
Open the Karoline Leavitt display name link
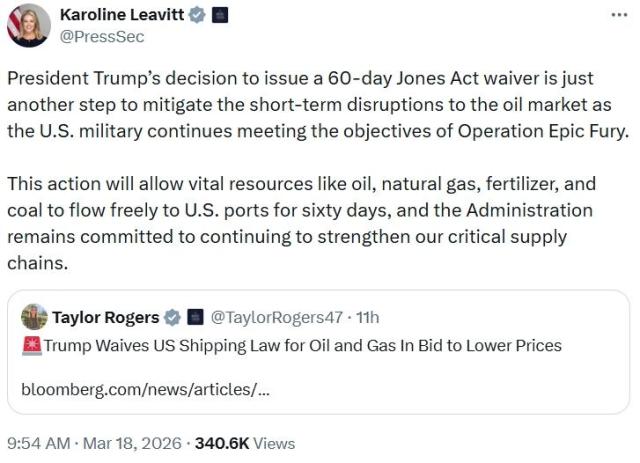pos(124,15)
